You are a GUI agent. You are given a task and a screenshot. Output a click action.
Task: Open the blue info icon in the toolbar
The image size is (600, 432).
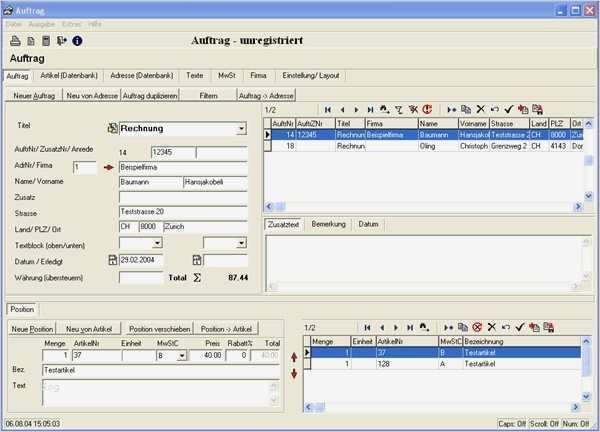click(77, 41)
